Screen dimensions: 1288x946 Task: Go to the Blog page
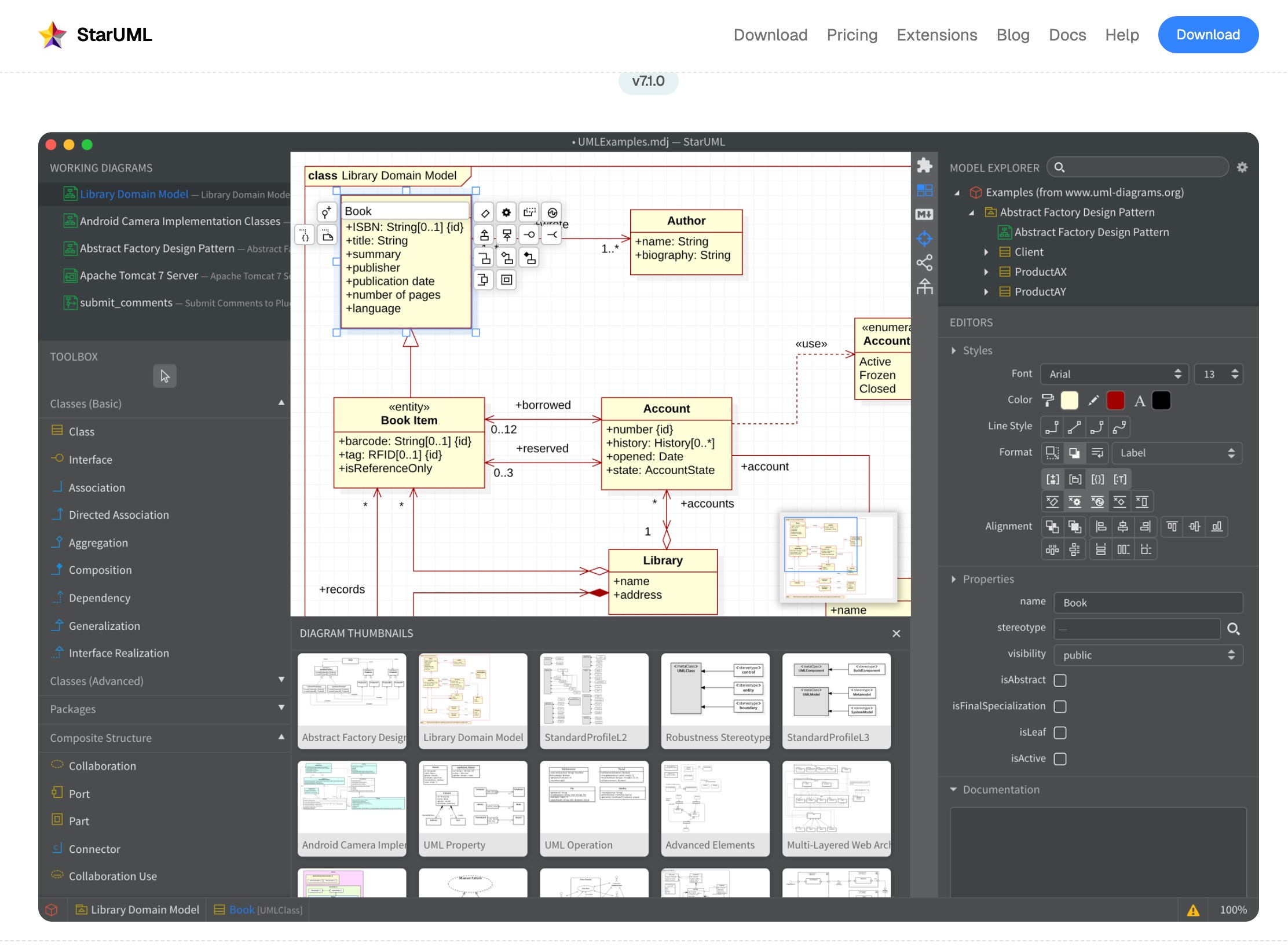pos(1013,35)
